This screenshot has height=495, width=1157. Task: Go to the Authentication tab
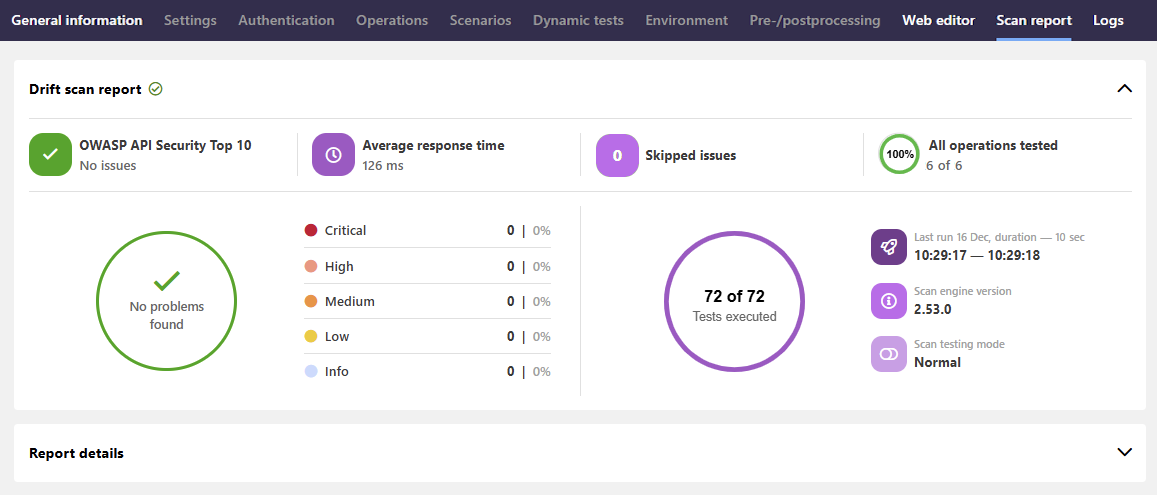click(286, 20)
